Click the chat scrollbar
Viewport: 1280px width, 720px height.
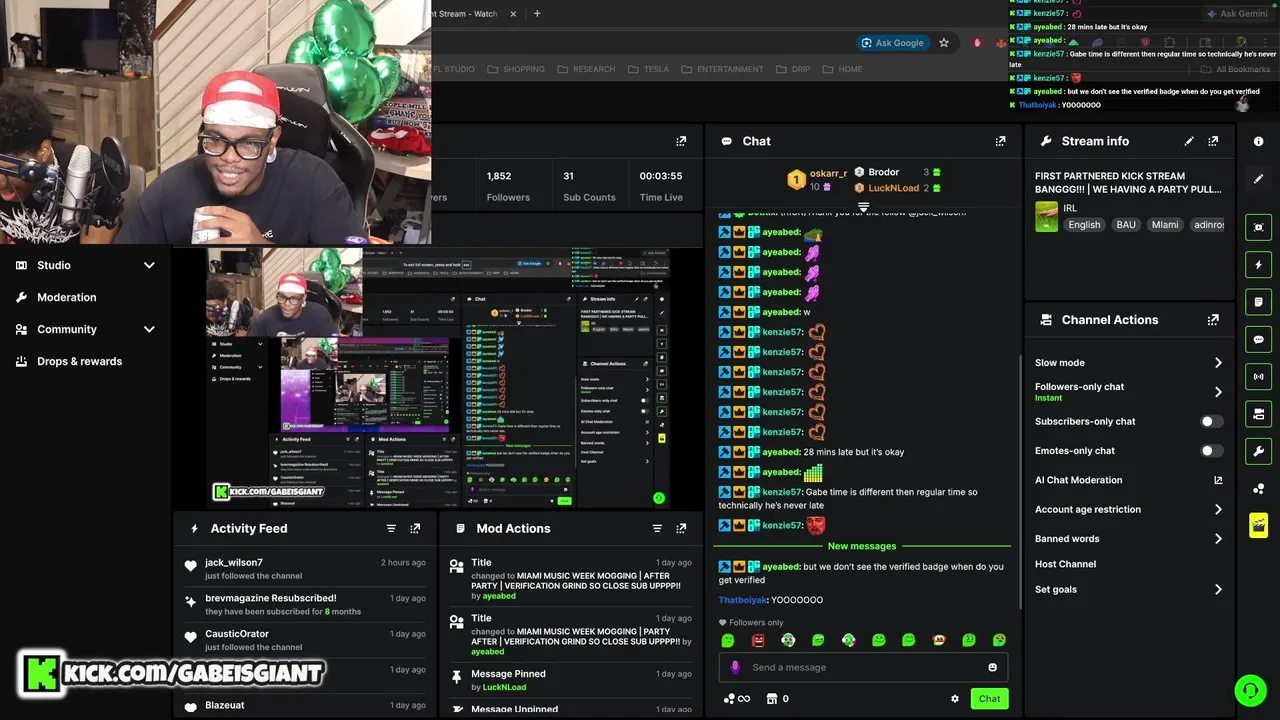[1020, 480]
